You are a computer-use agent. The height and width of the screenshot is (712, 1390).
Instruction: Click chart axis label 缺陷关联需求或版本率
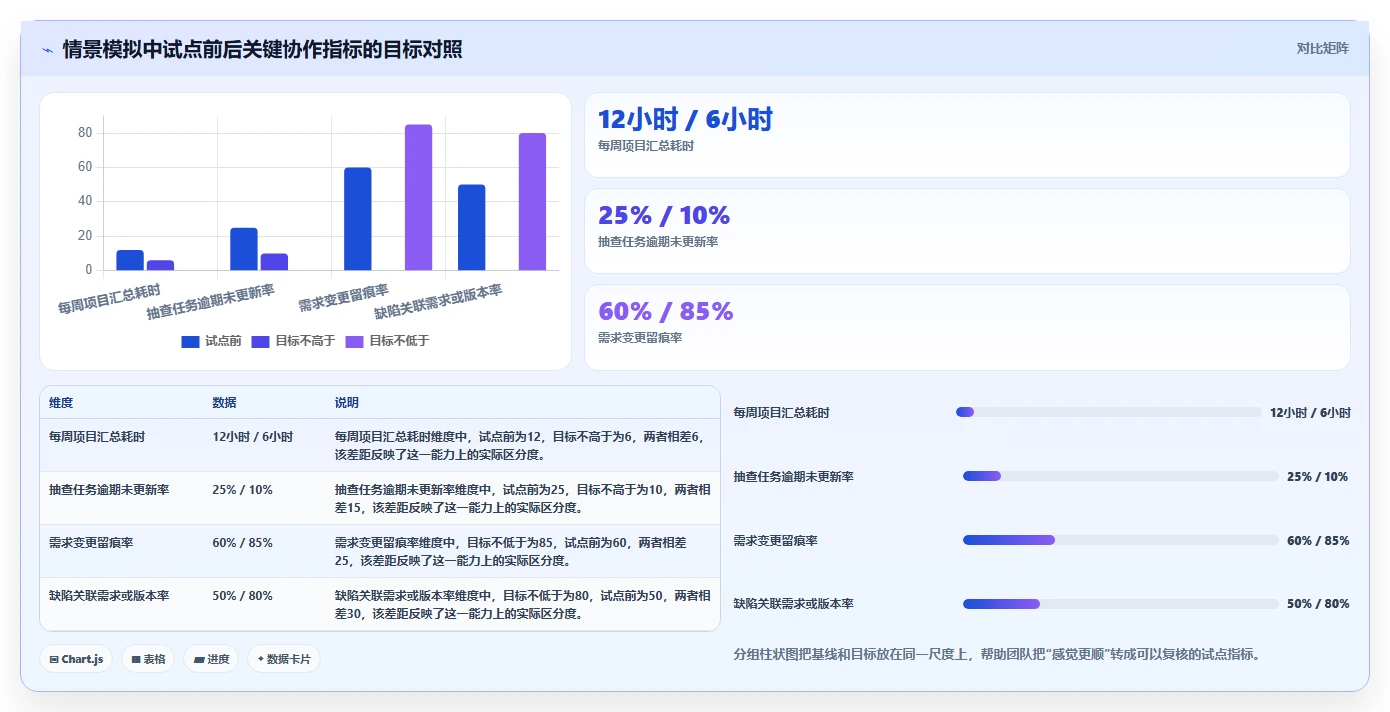pos(438,301)
